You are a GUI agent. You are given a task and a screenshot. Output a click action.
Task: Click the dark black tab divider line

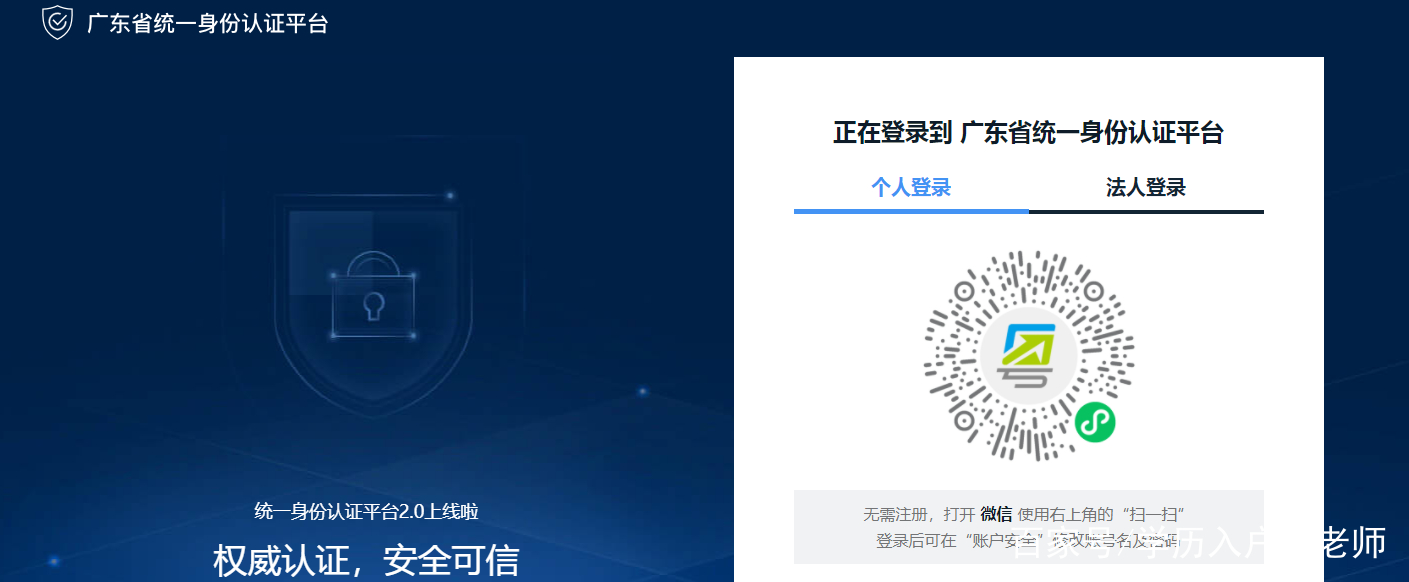[1145, 211]
